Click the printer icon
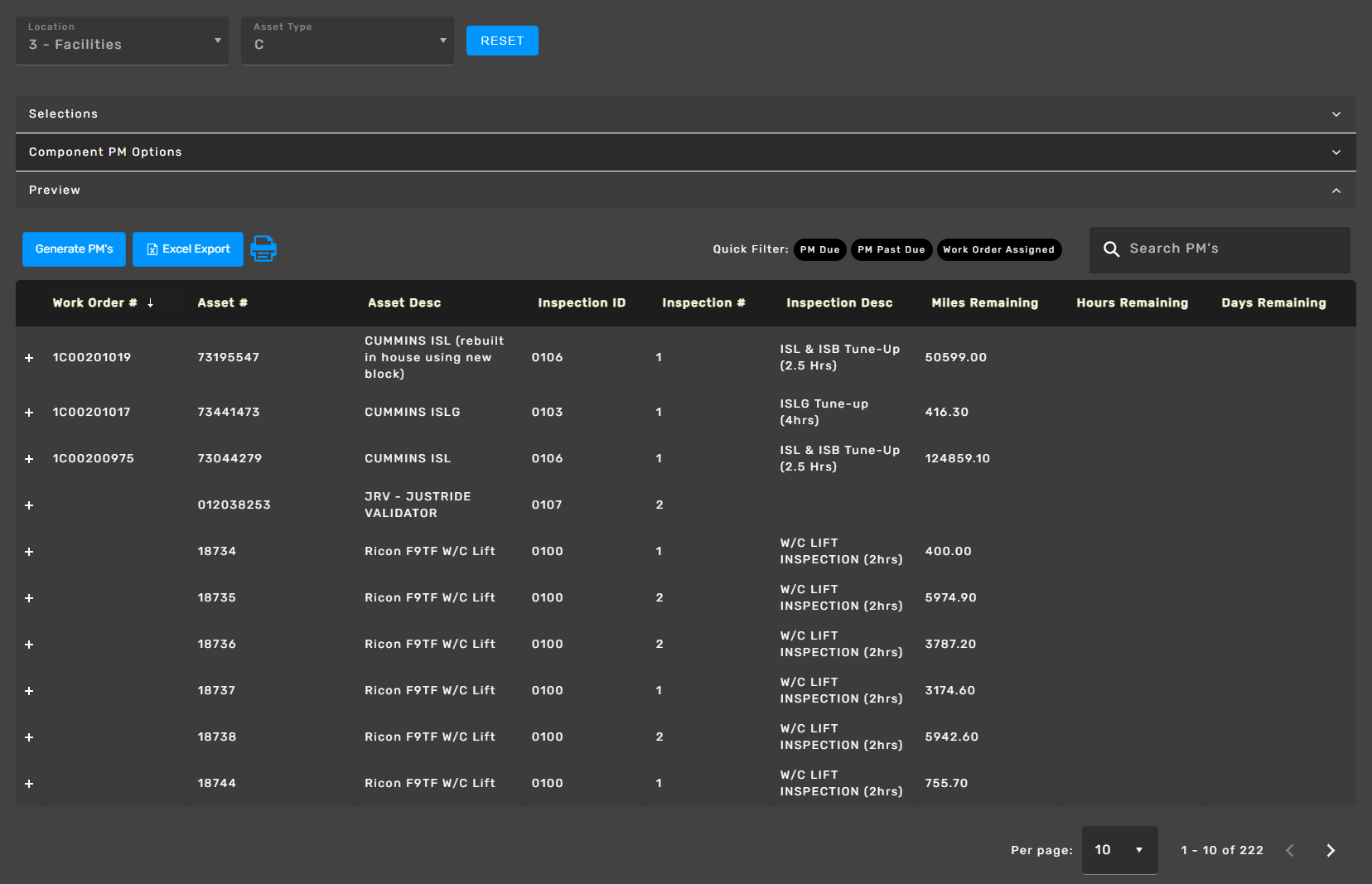This screenshot has height=884, width=1372. point(263,249)
